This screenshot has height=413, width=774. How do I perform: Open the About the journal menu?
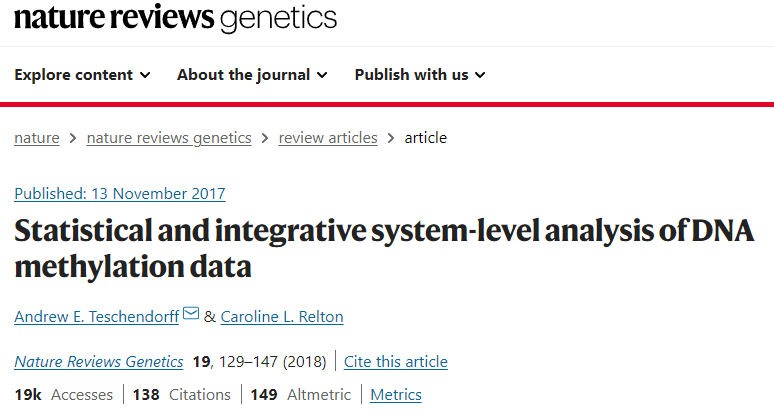[x=252, y=75]
